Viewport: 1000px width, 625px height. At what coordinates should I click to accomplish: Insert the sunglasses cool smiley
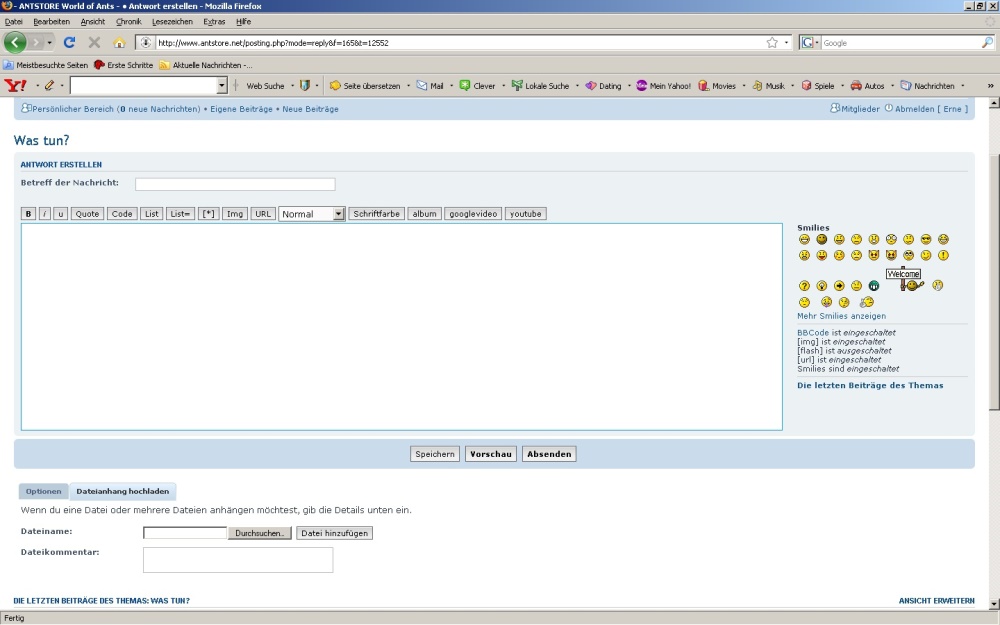(926, 240)
